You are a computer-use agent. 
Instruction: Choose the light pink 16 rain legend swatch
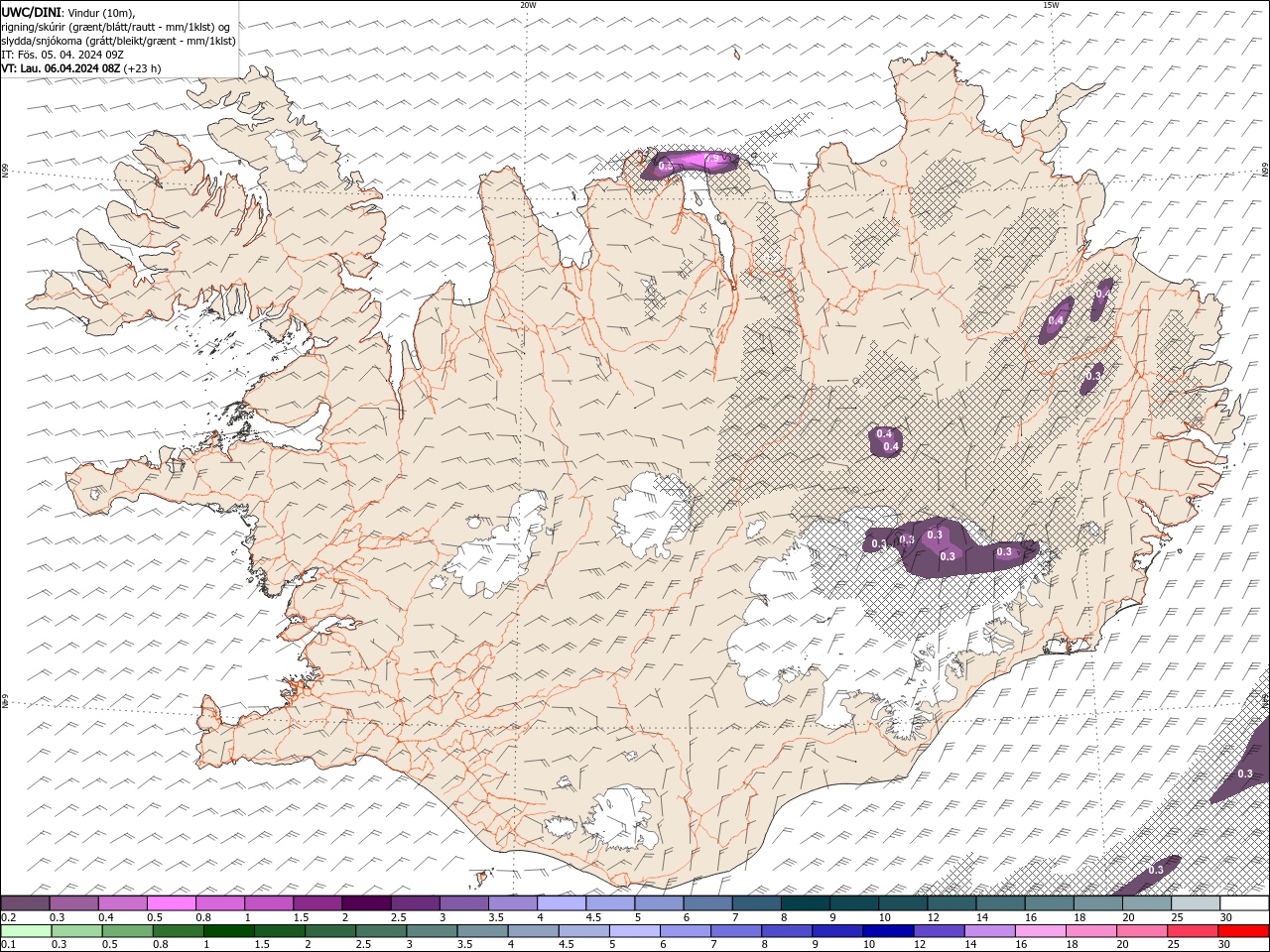1039,931
